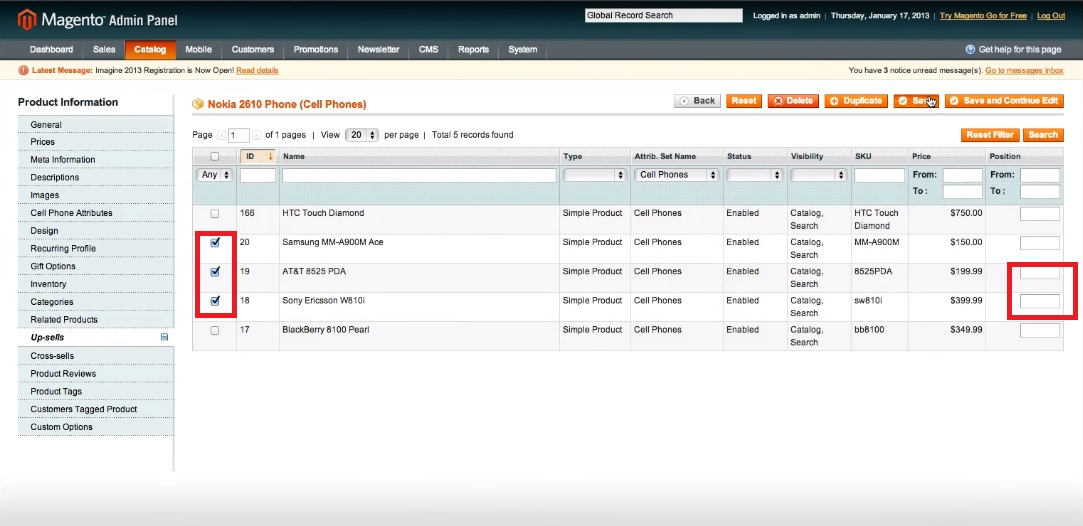Click the ID filter input field
This screenshot has height=526, width=1083.
click(x=258, y=175)
